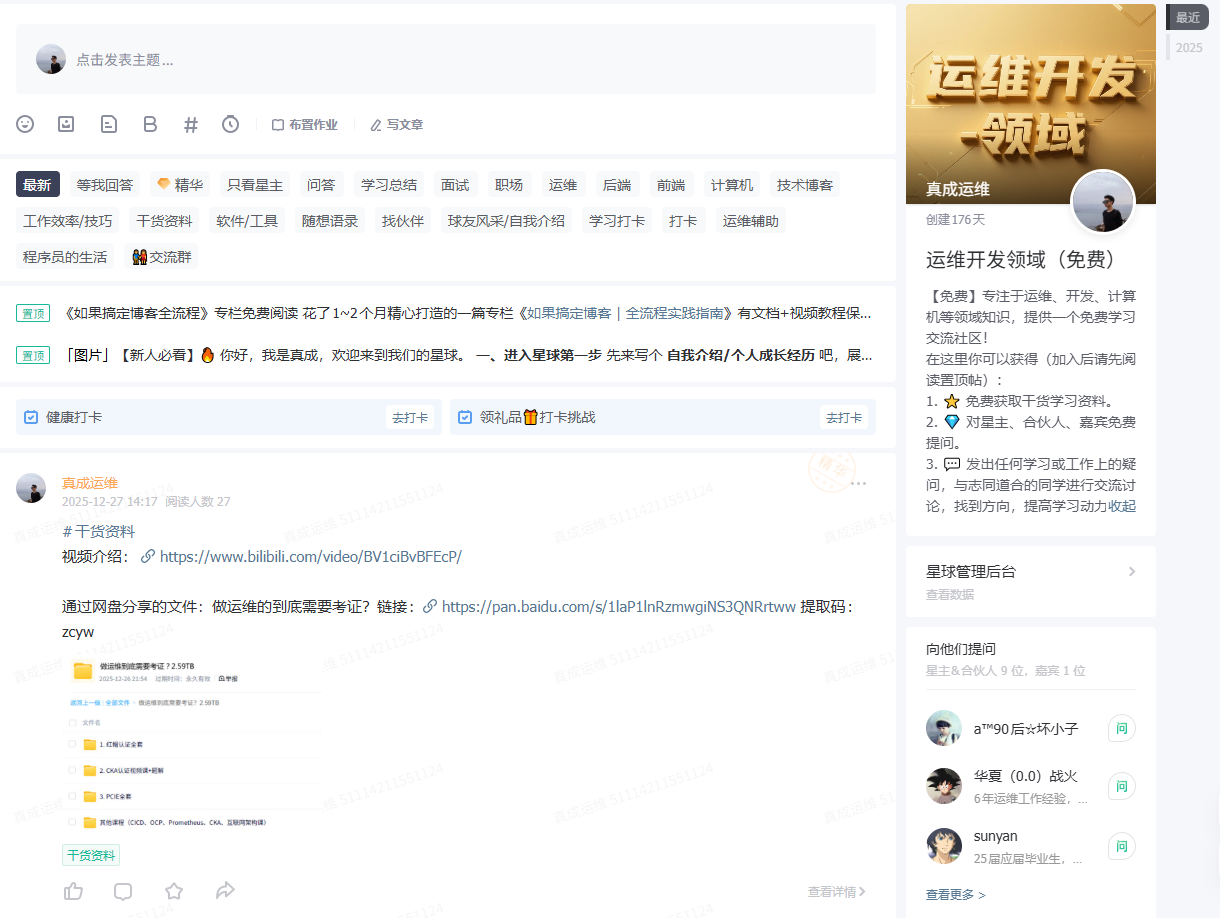Click the 领礼品打卡挑战 checkbox icon
The image size is (1220, 918).
tap(465, 417)
